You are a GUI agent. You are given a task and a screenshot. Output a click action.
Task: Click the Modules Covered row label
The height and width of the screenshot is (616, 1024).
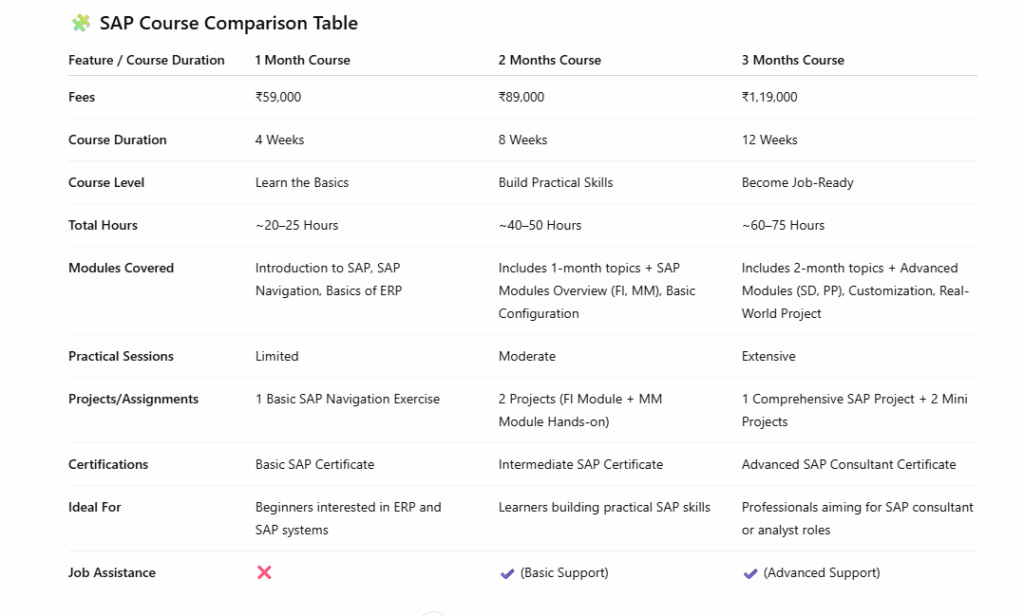[x=121, y=268]
